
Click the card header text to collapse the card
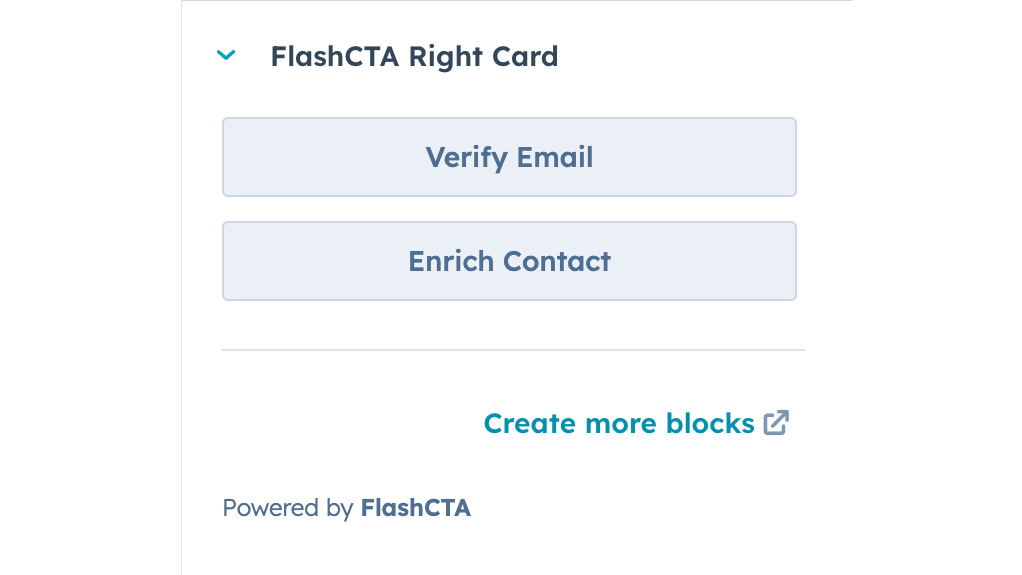pyautogui.click(x=414, y=56)
